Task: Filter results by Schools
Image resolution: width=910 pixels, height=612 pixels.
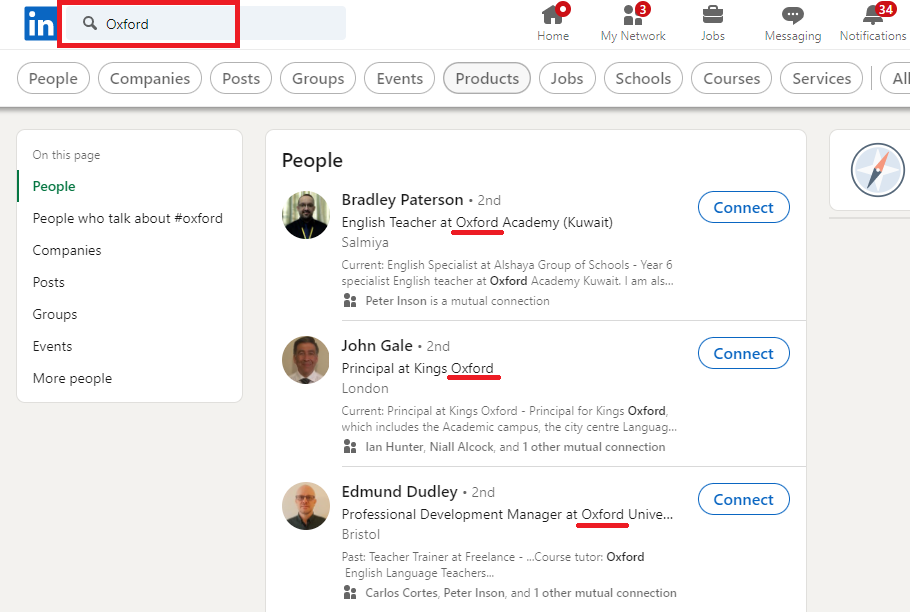Action: click(x=643, y=78)
